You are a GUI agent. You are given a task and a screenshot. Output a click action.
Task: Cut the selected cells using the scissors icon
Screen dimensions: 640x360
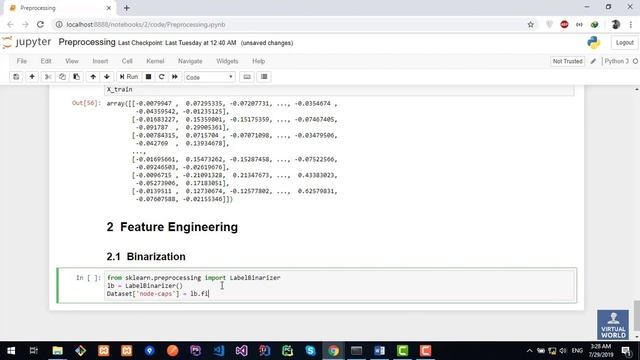coord(48,77)
